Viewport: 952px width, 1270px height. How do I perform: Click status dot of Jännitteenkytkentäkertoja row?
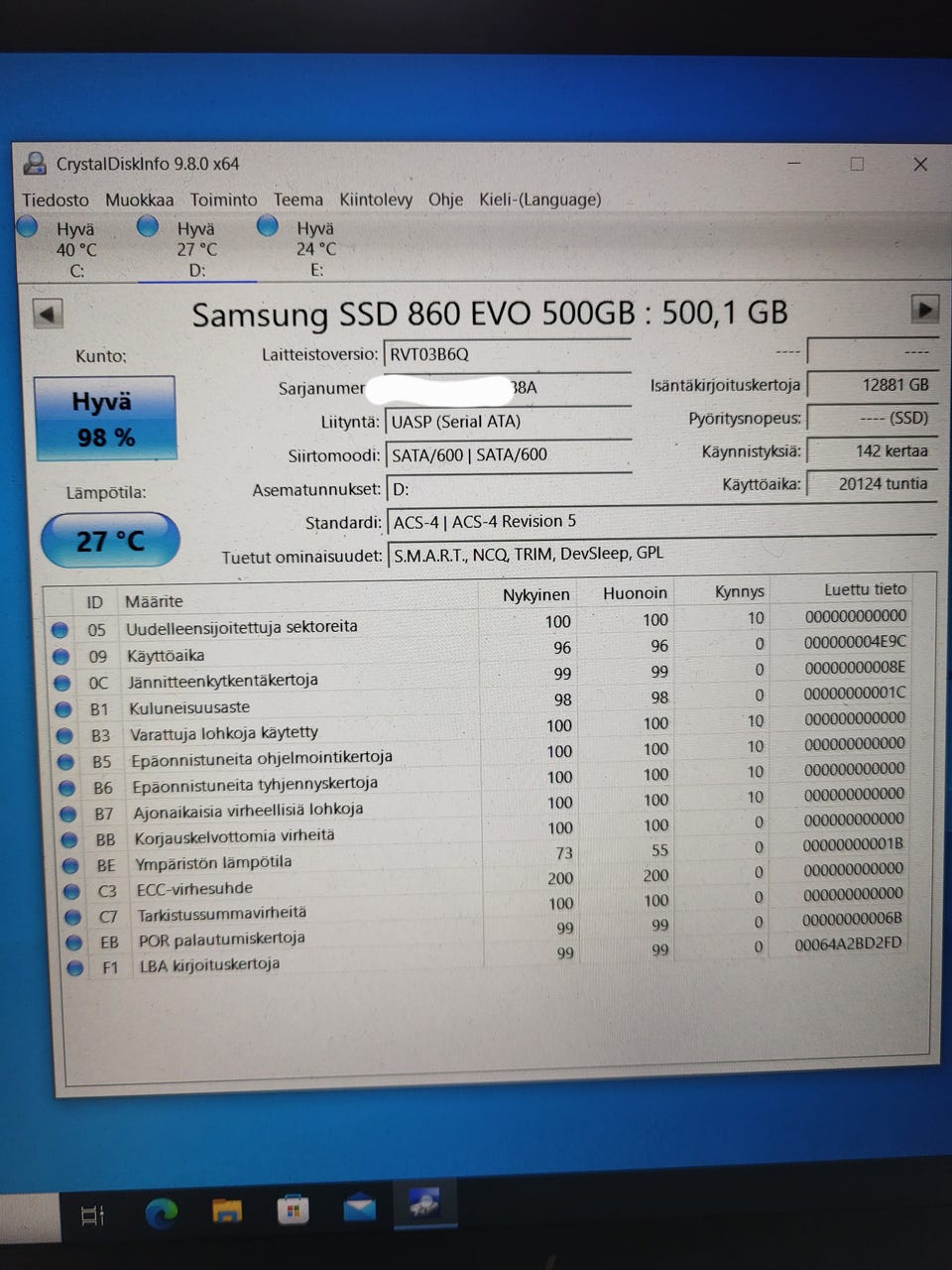[x=61, y=684]
